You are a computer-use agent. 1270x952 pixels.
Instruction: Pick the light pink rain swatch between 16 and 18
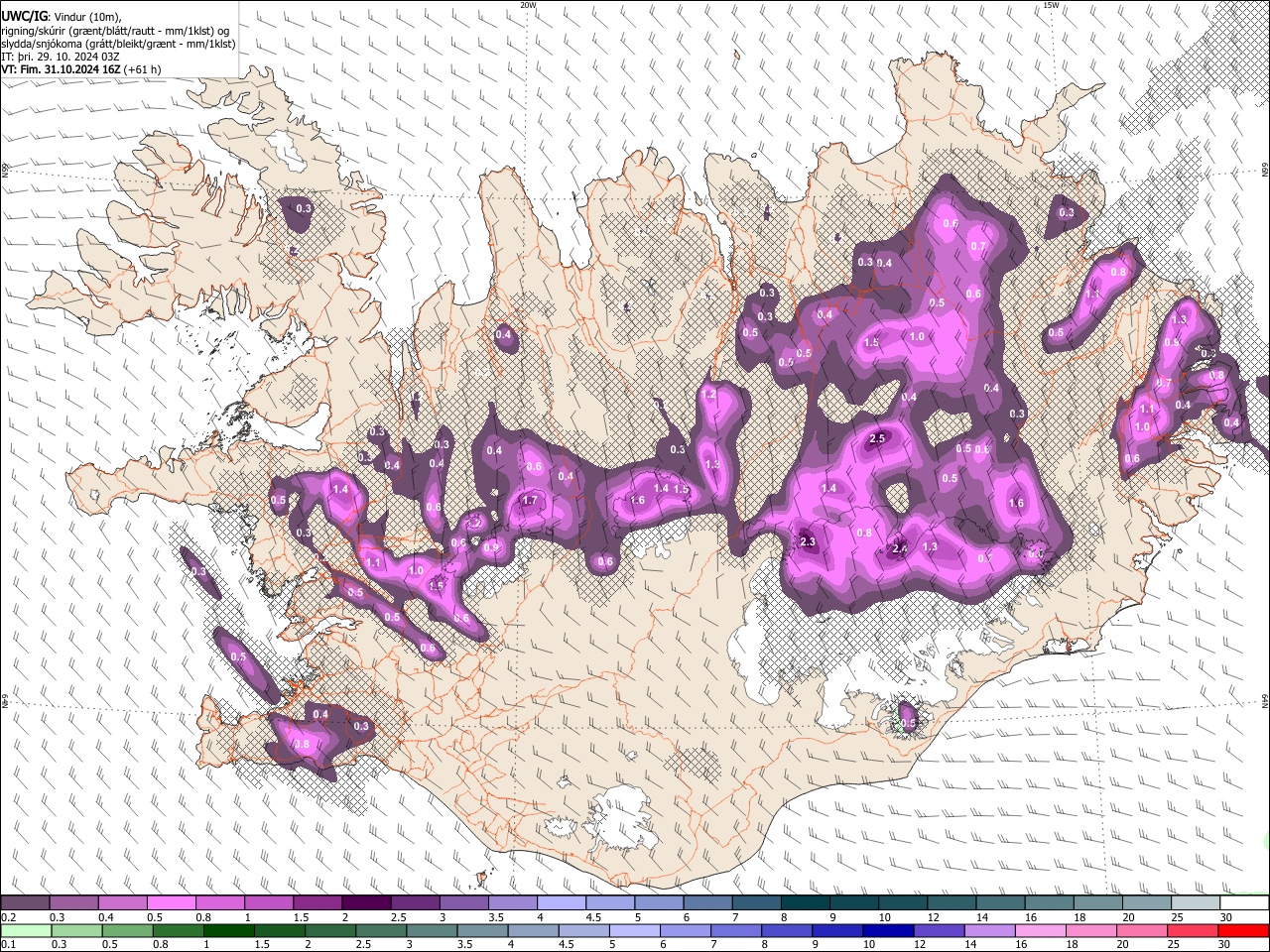(x=1042, y=931)
